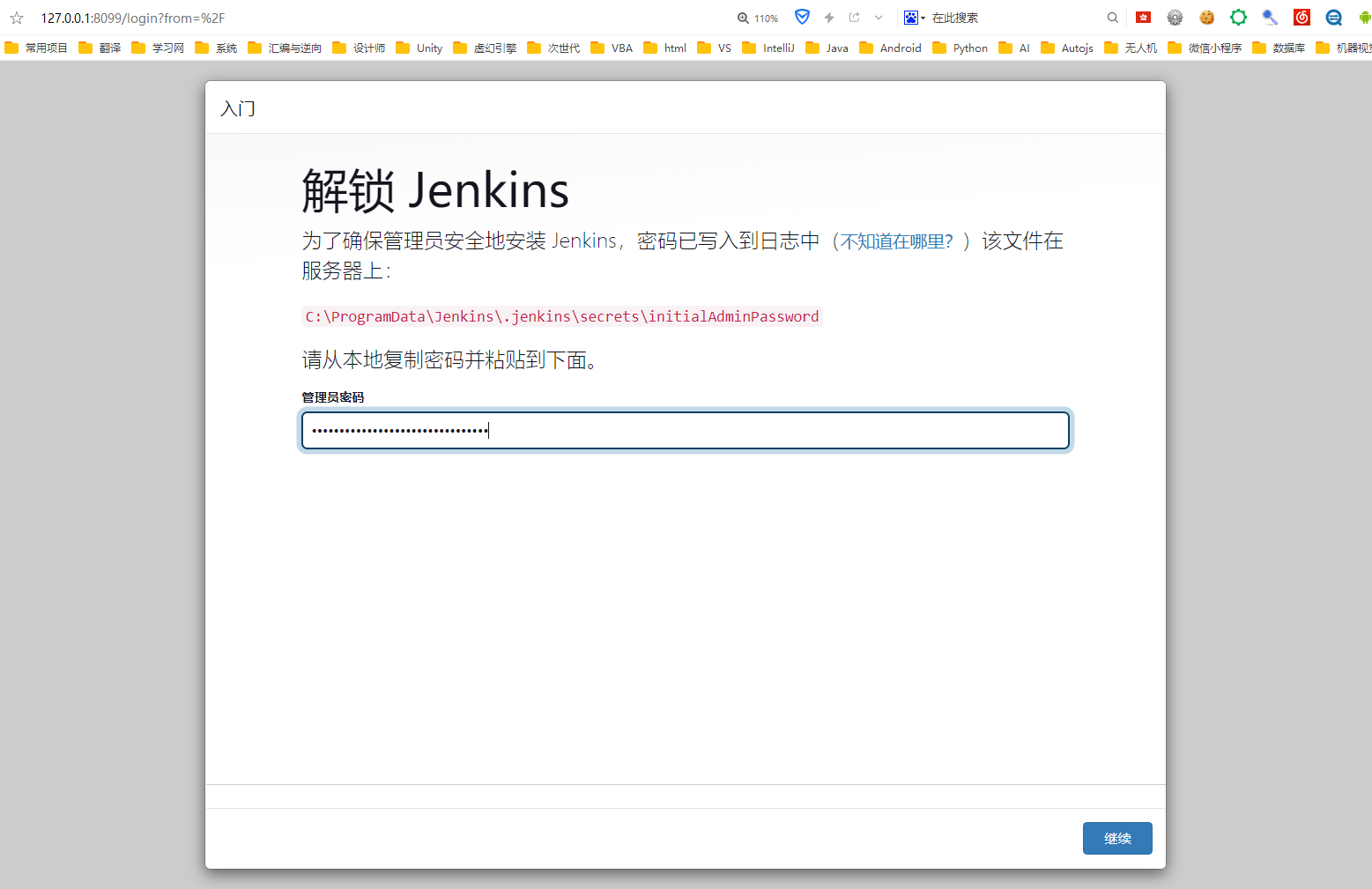Open the 翻译 bookmark folder

(100, 48)
